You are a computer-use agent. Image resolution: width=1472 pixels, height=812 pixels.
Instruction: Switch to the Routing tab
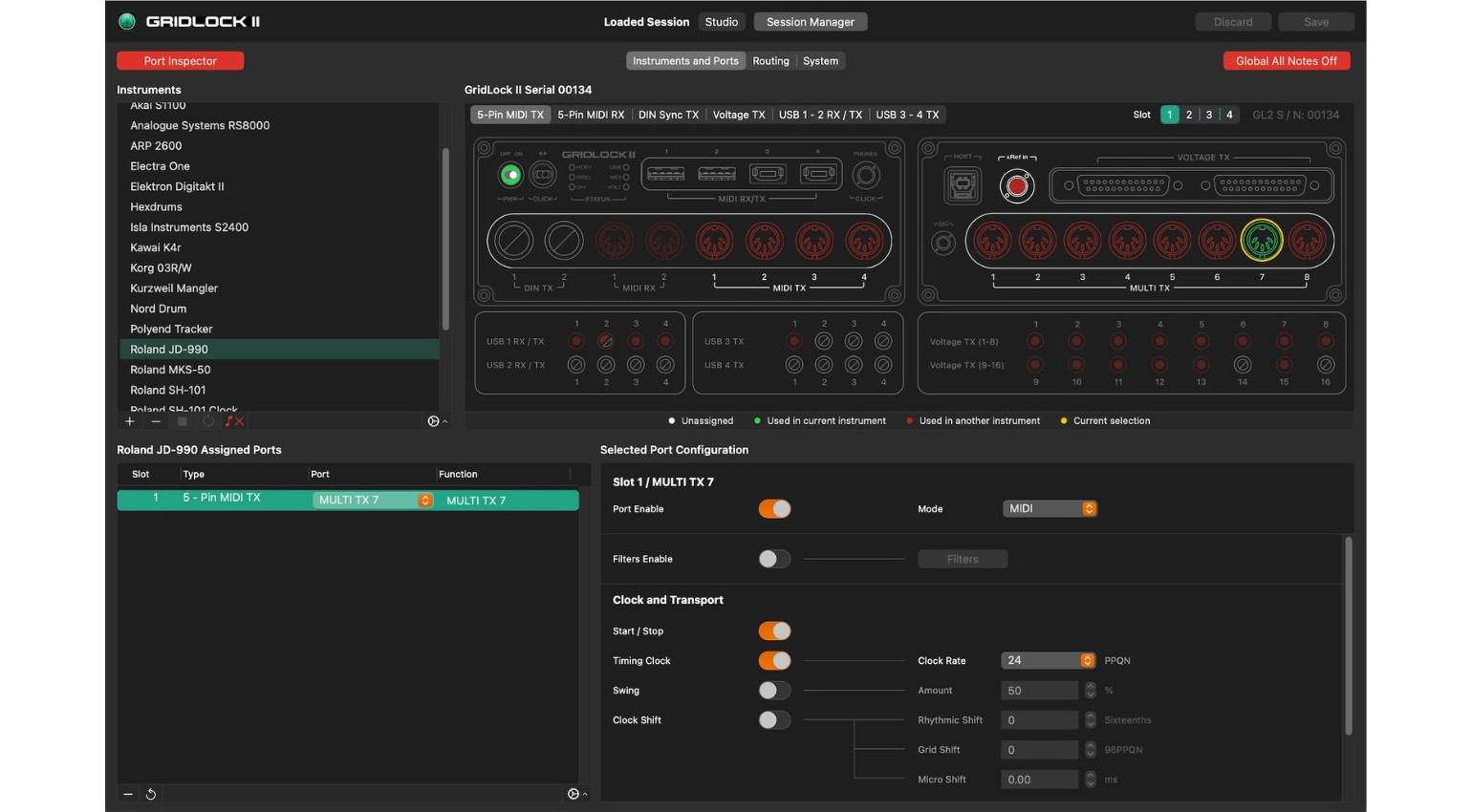click(770, 61)
